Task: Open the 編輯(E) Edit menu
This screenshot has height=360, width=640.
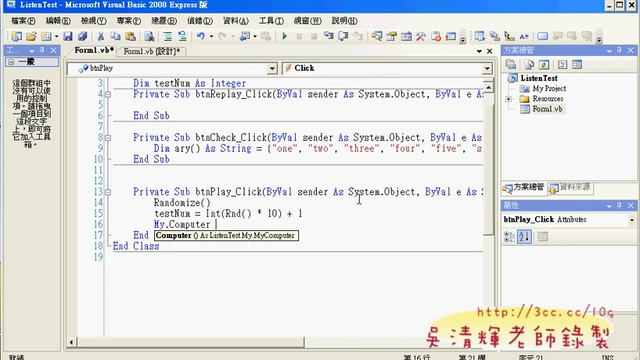Action: [x=58, y=21]
